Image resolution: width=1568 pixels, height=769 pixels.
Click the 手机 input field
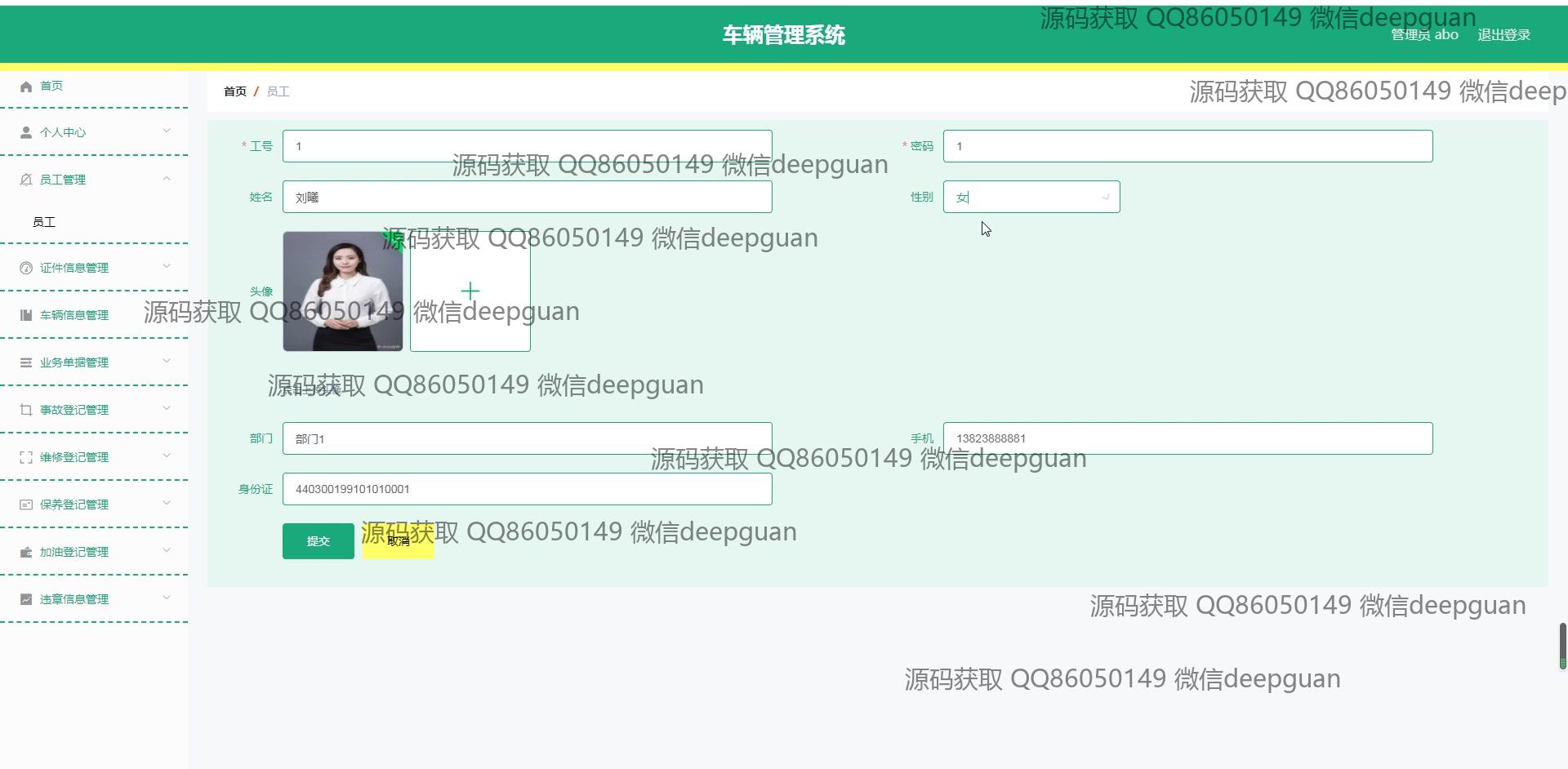pos(1188,438)
